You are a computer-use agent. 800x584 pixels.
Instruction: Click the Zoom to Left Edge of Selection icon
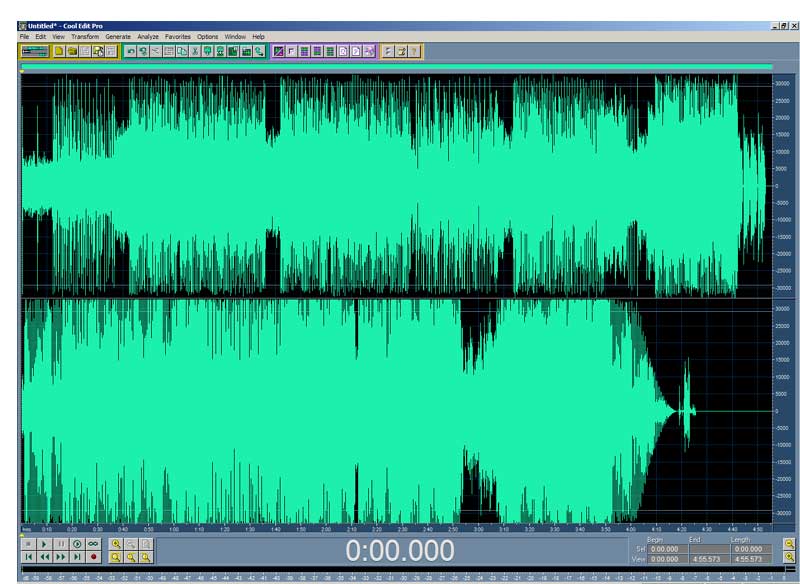(131, 557)
